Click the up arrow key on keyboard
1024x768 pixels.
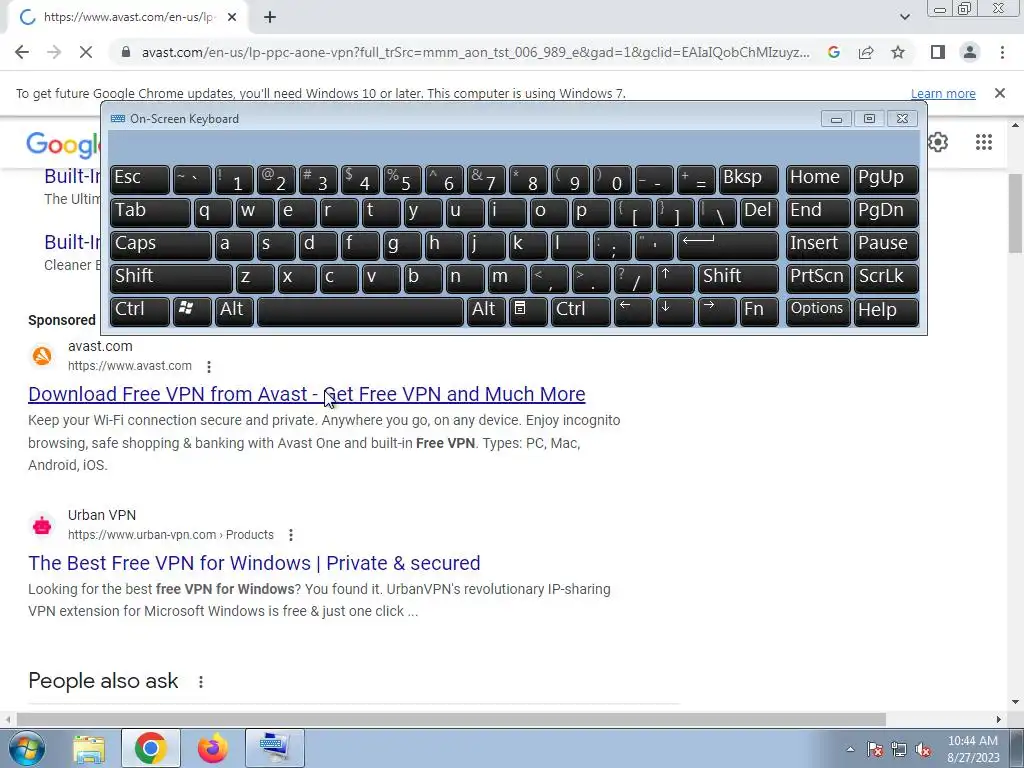point(675,278)
